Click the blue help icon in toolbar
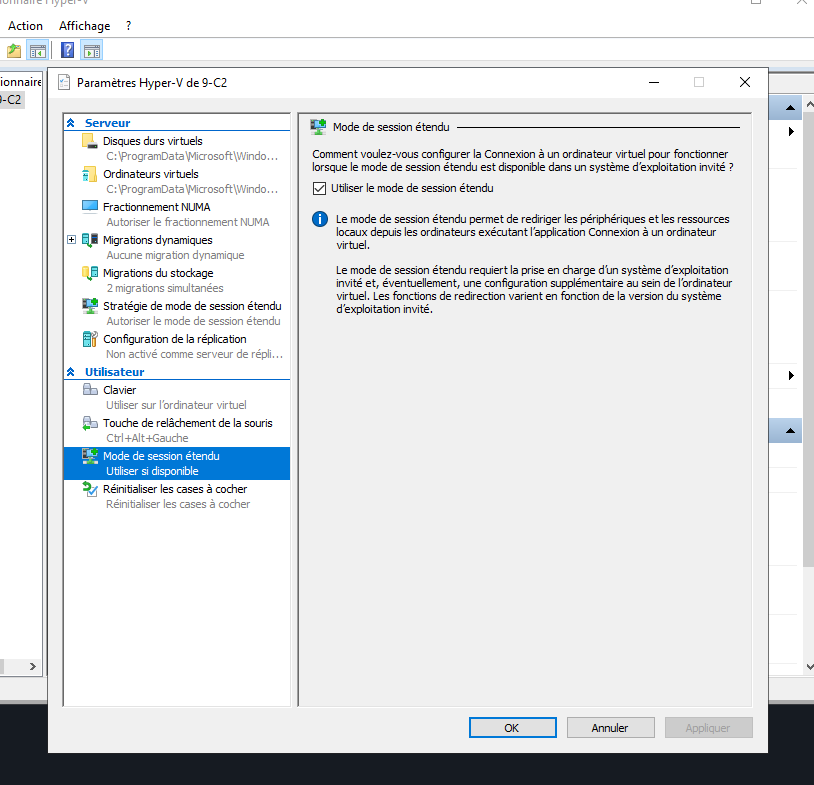Image resolution: width=814 pixels, height=785 pixels. point(68,50)
